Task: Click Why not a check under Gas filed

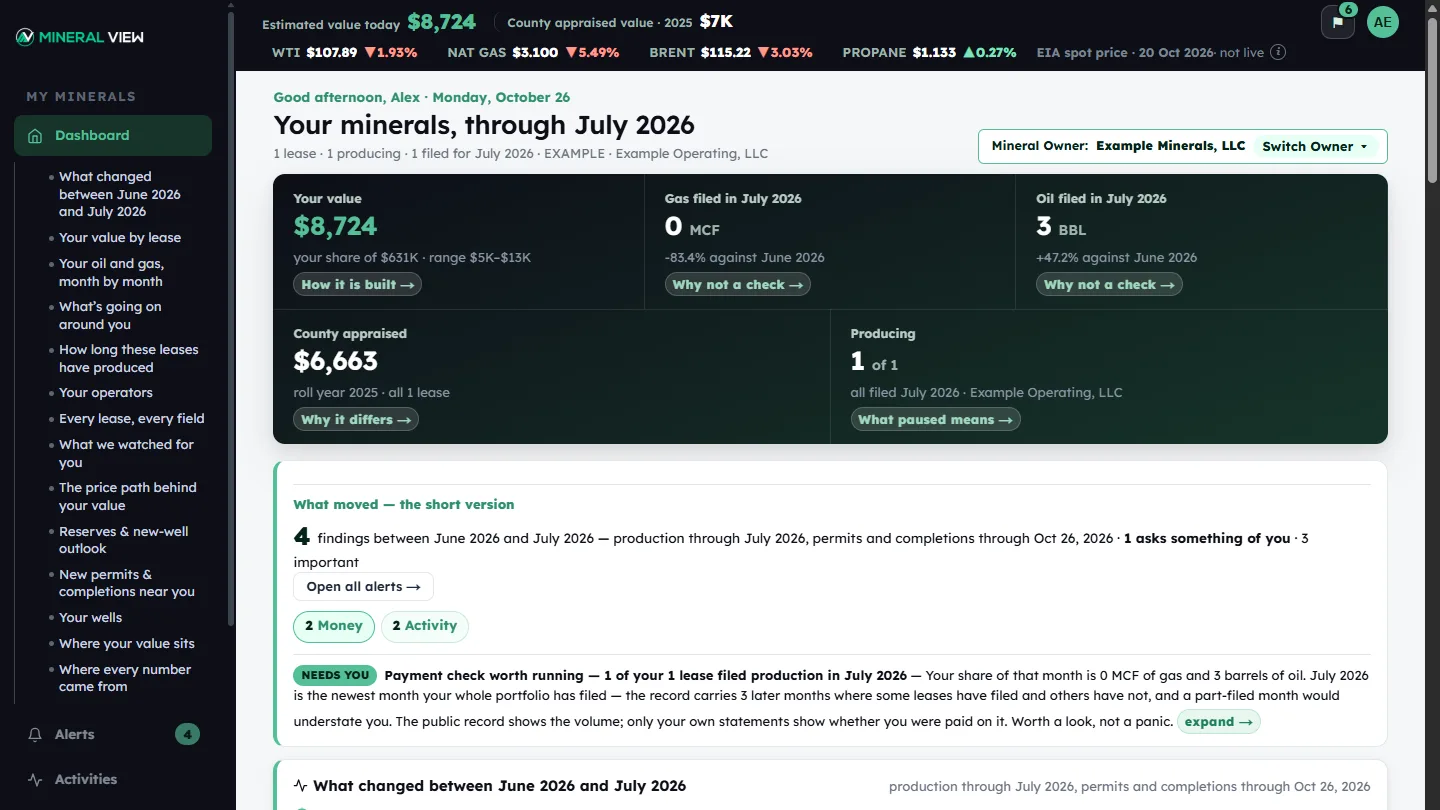Action: coord(737,285)
